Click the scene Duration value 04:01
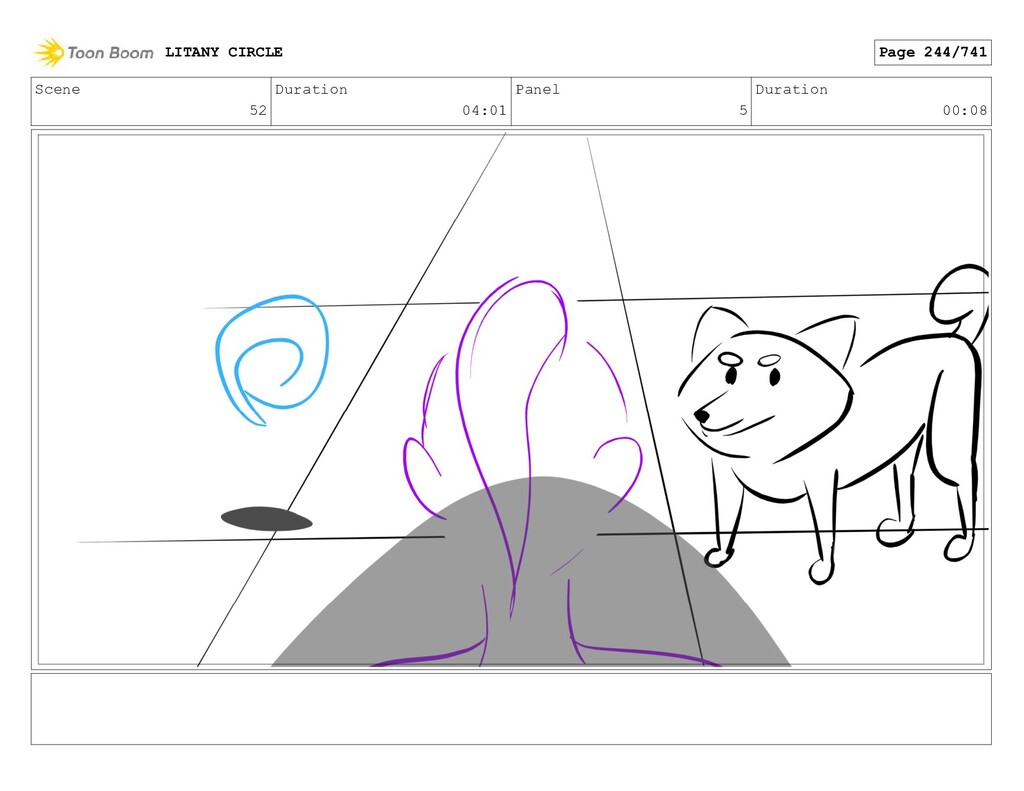The width and height of the screenshot is (1024, 791). 484,110
